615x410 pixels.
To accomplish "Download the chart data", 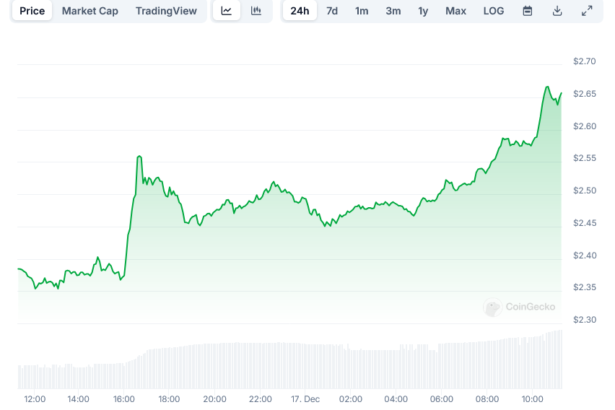I will click(557, 11).
